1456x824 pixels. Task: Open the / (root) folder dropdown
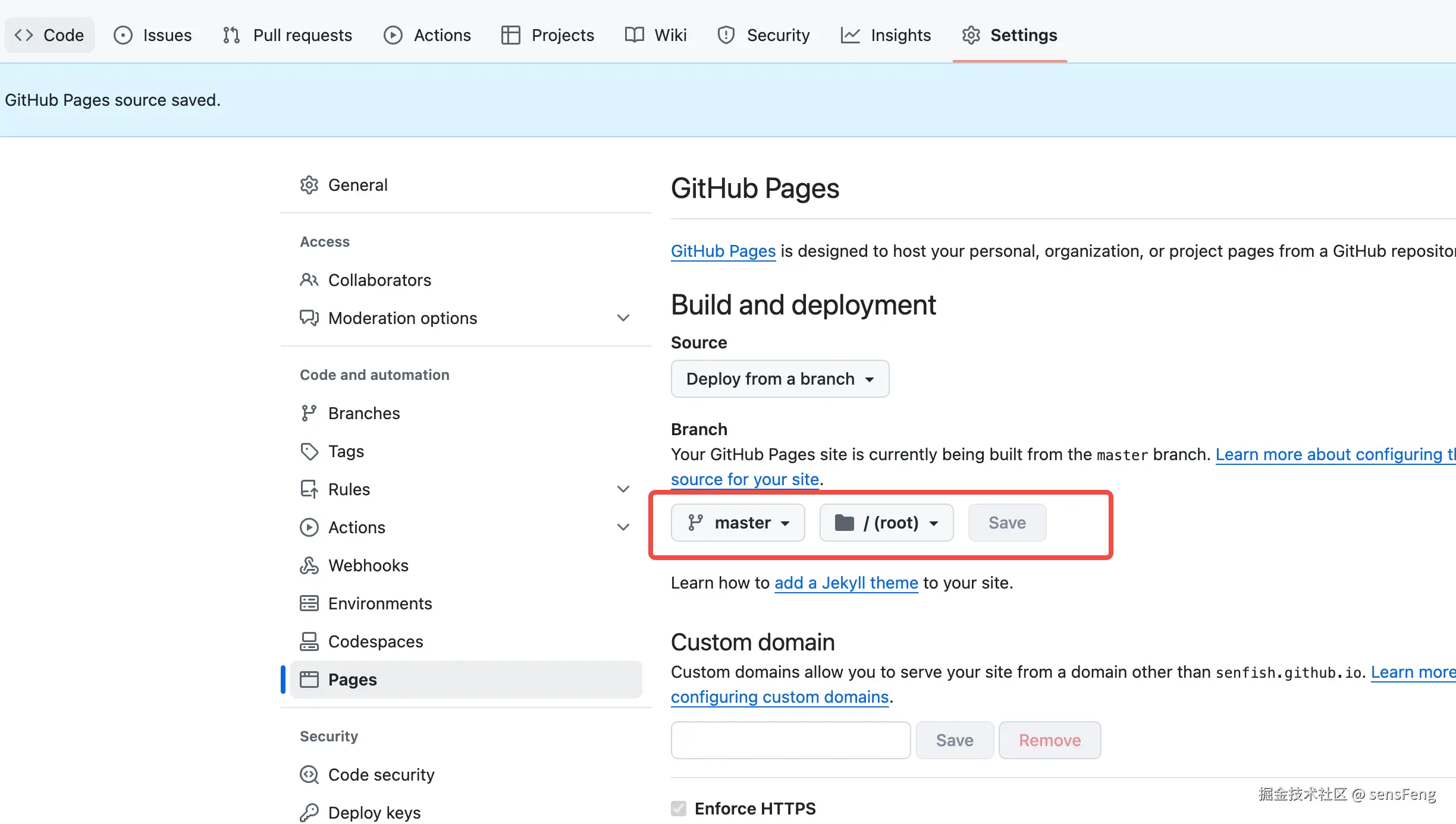click(x=886, y=523)
